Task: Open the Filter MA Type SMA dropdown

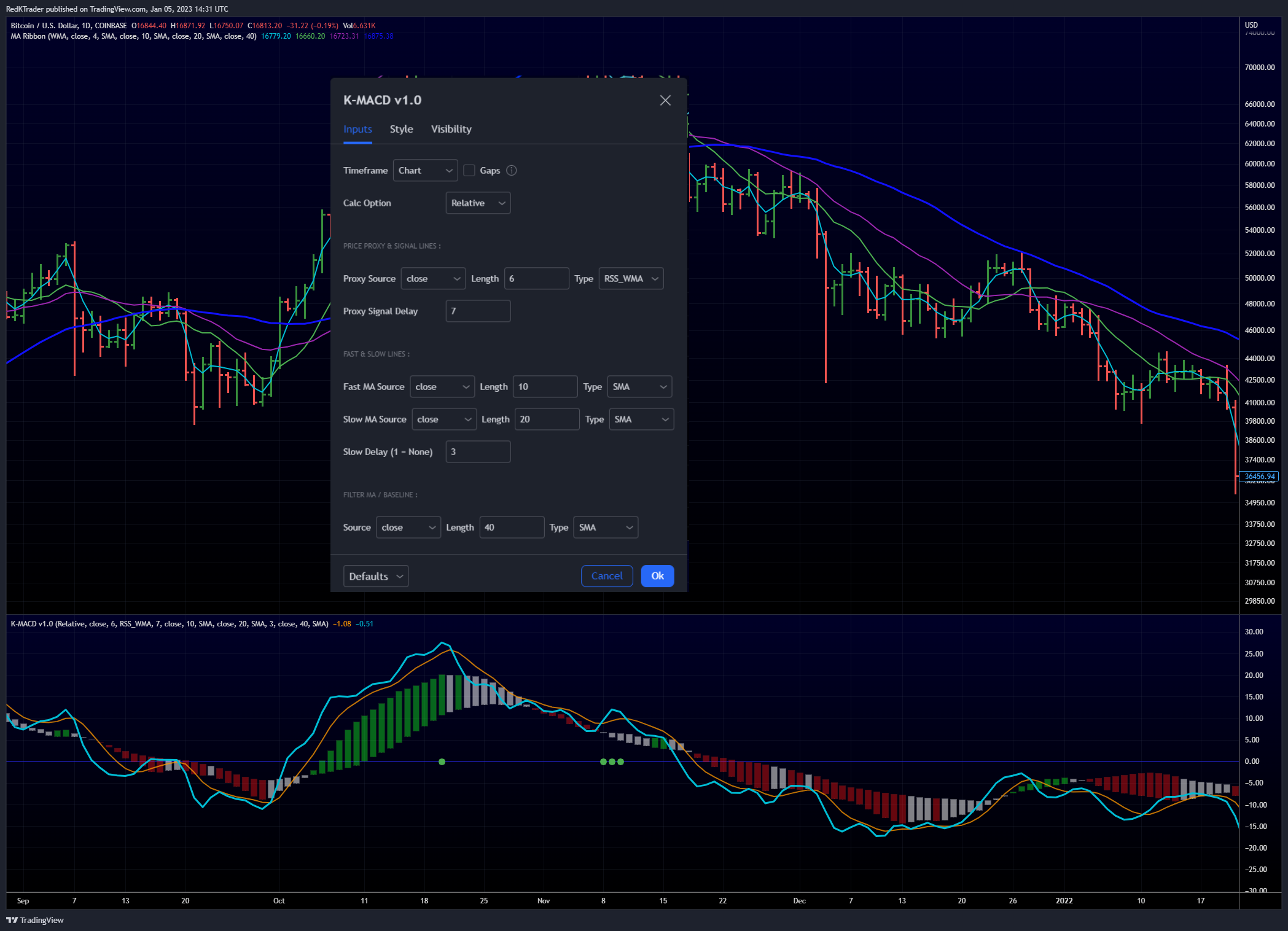Action: point(606,527)
